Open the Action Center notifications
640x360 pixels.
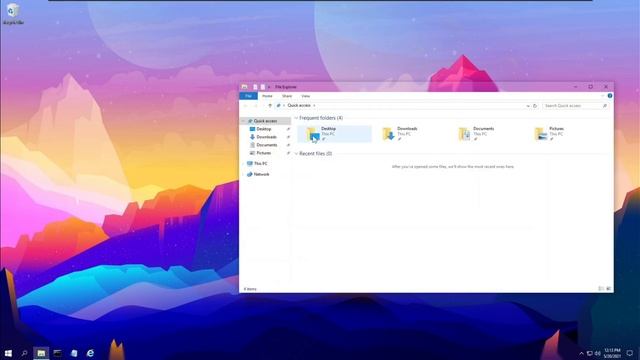click(x=630, y=353)
